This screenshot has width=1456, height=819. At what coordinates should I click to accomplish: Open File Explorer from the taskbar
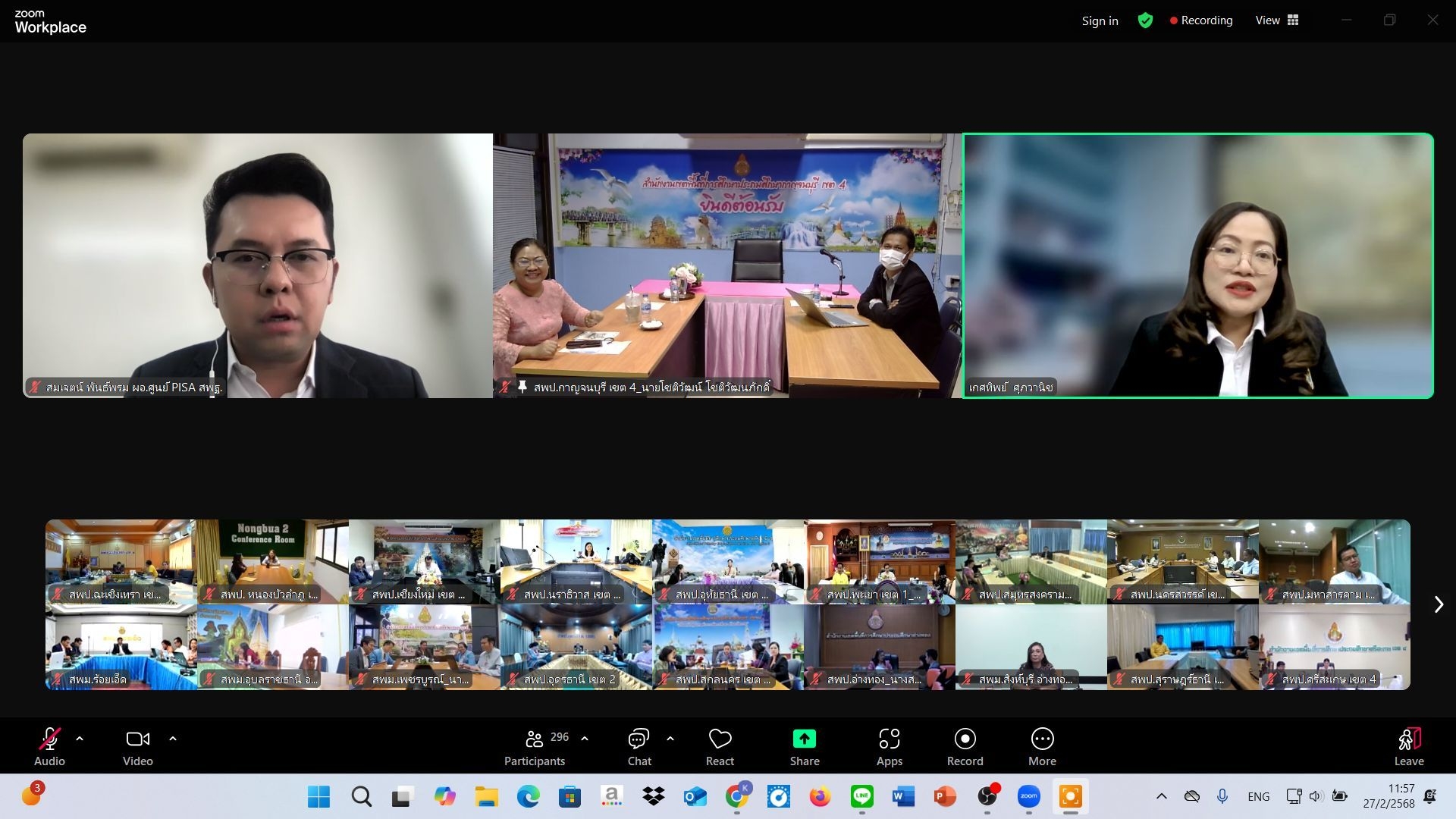[x=486, y=796]
